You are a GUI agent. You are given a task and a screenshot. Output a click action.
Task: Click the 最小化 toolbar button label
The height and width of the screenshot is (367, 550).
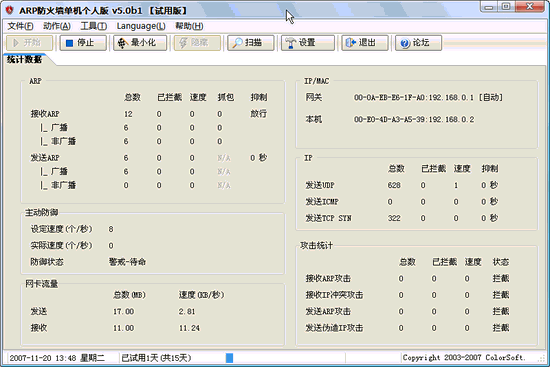tap(143, 43)
